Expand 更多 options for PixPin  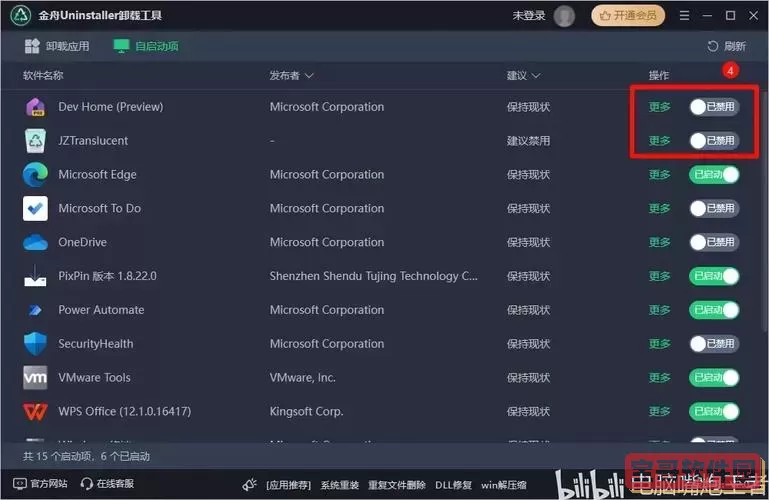click(x=660, y=276)
